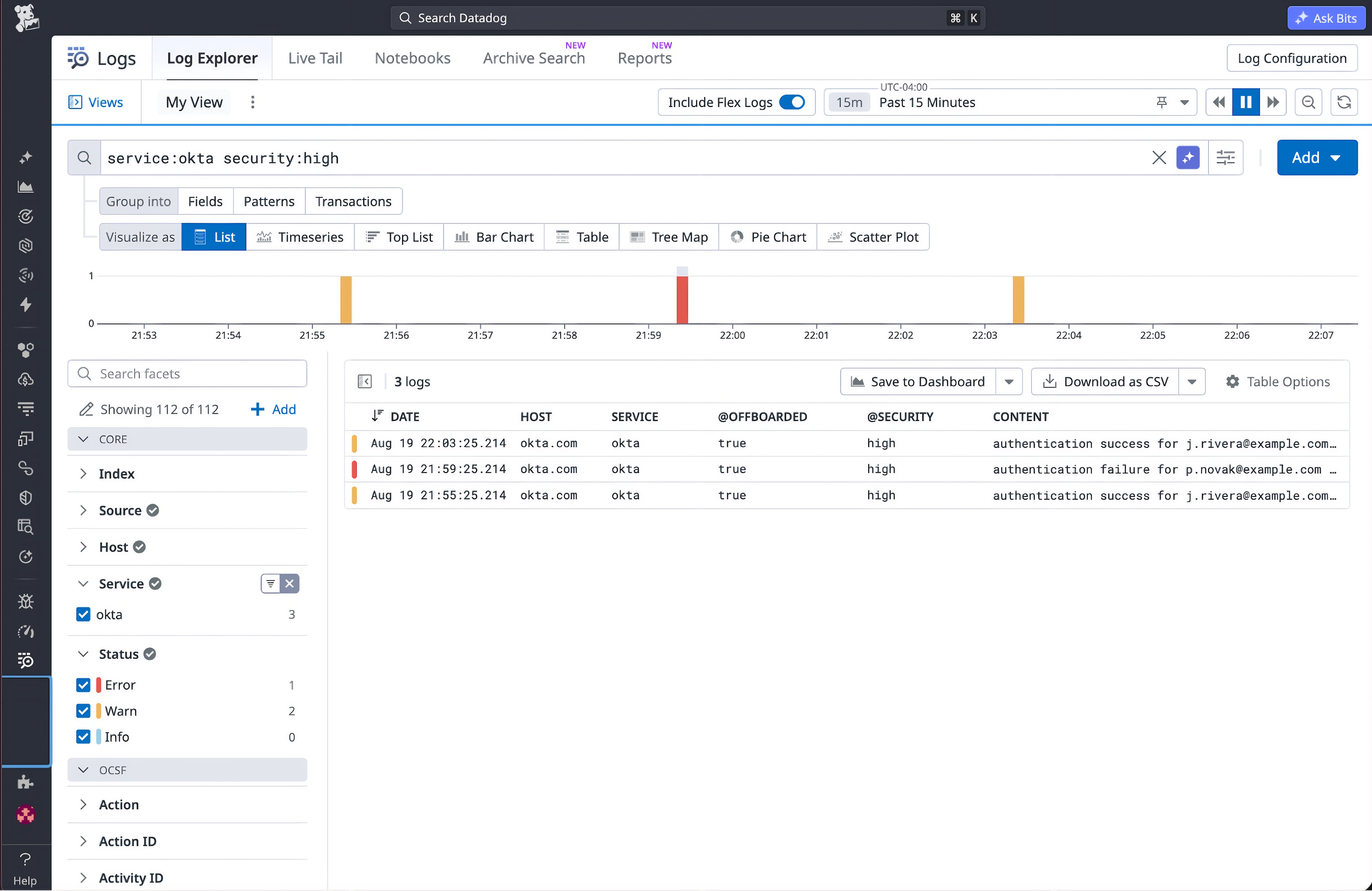Pin the time range with pin icon
The height and width of the screenshot is (891, 1372).
1161,102
